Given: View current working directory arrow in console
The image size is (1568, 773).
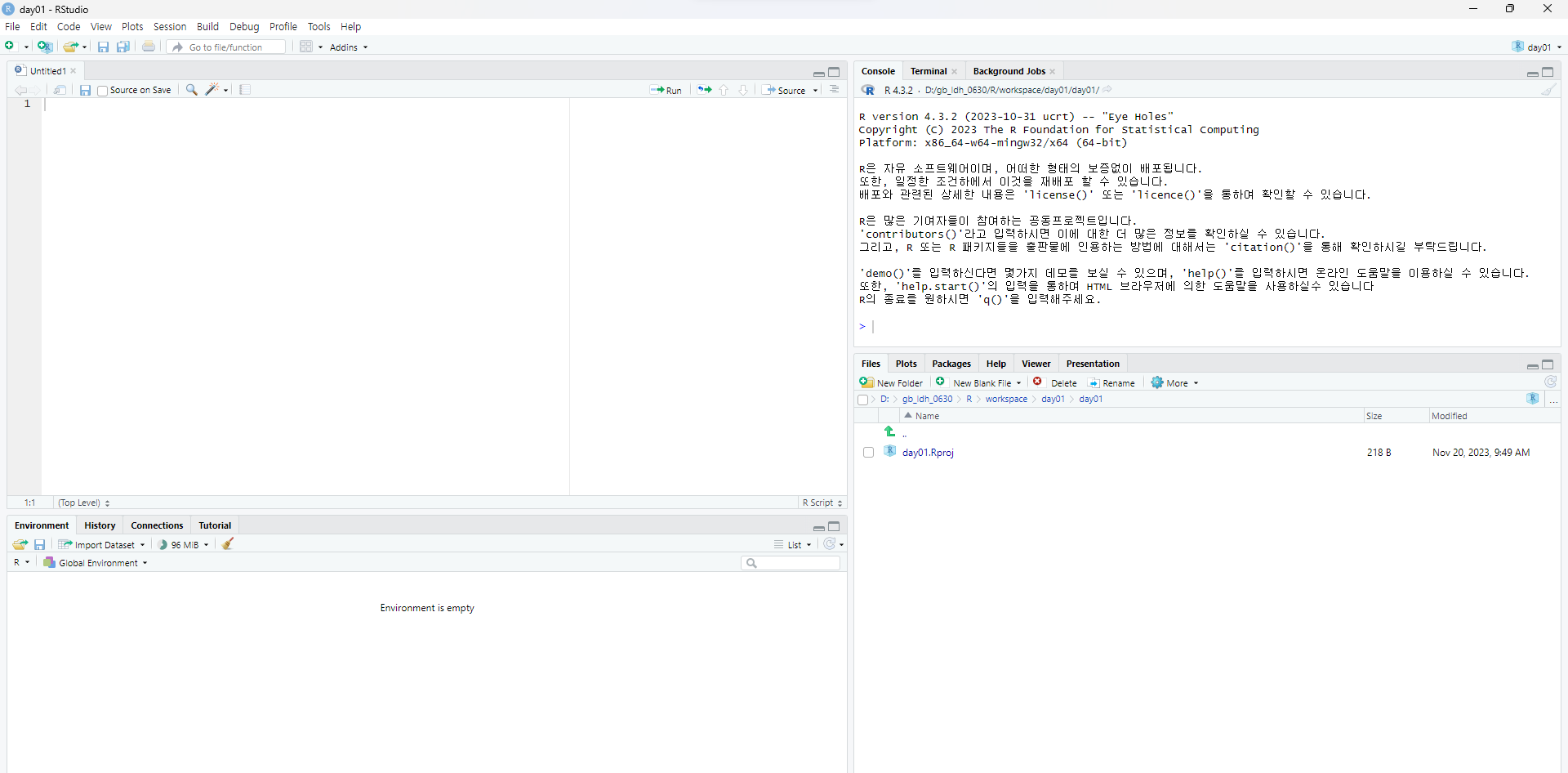Looking at the screenshot, I should pos(1107,90).
